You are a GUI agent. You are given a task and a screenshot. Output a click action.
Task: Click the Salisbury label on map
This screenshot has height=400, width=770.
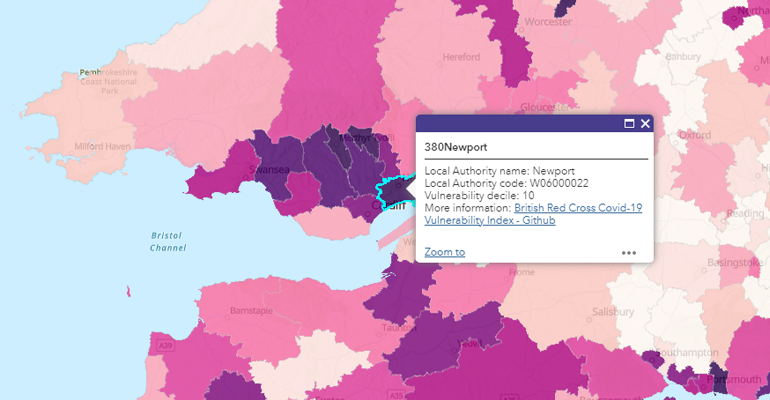coord(613,312)
